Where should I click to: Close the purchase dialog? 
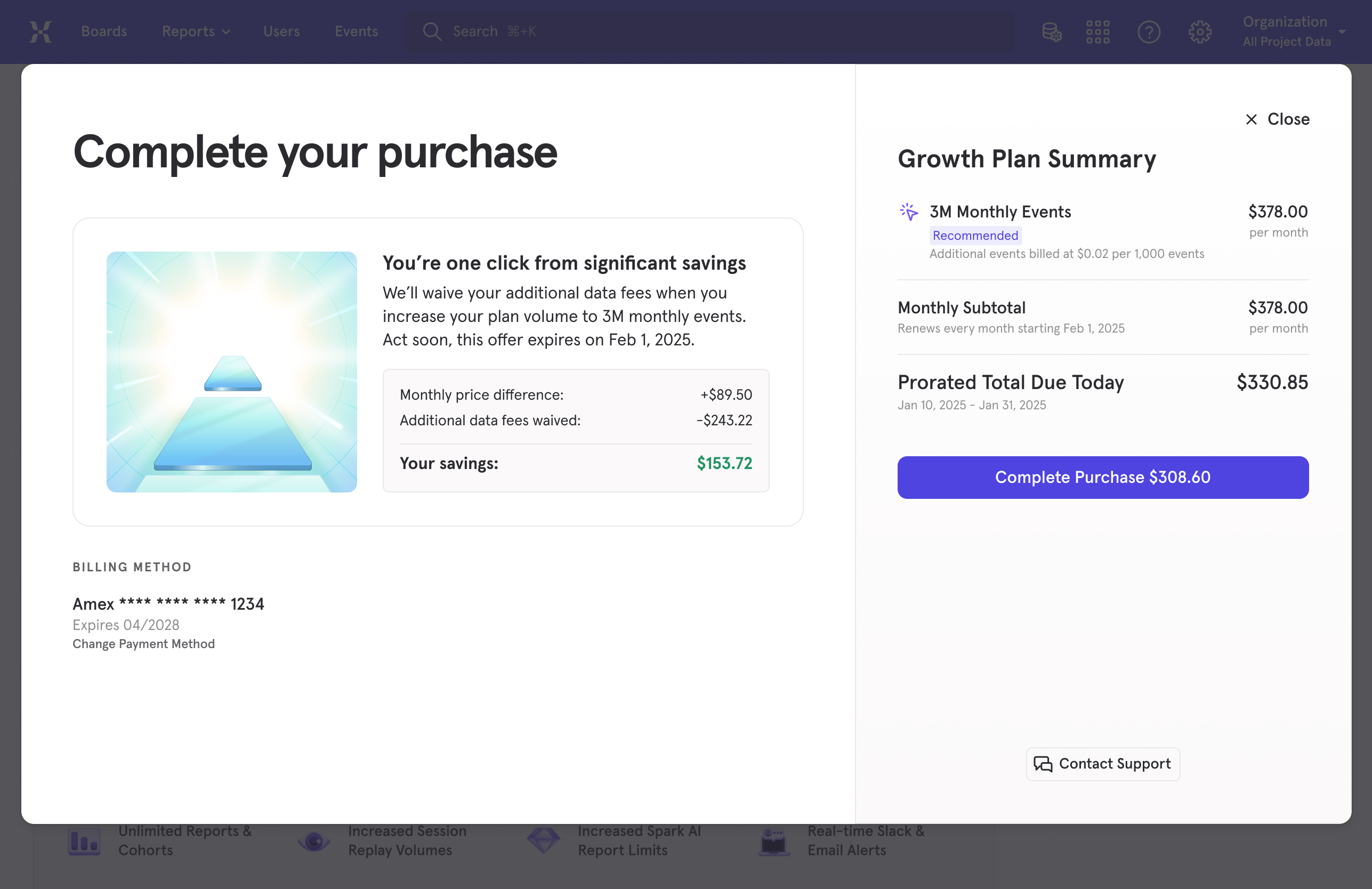[1278, 119]
